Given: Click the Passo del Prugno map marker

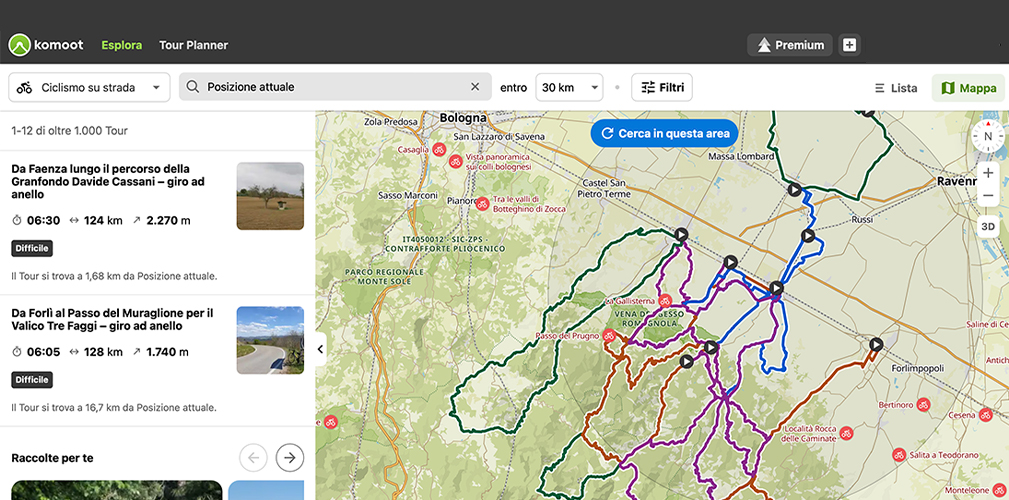Looking at the screenshot, I should coord(606,337).
